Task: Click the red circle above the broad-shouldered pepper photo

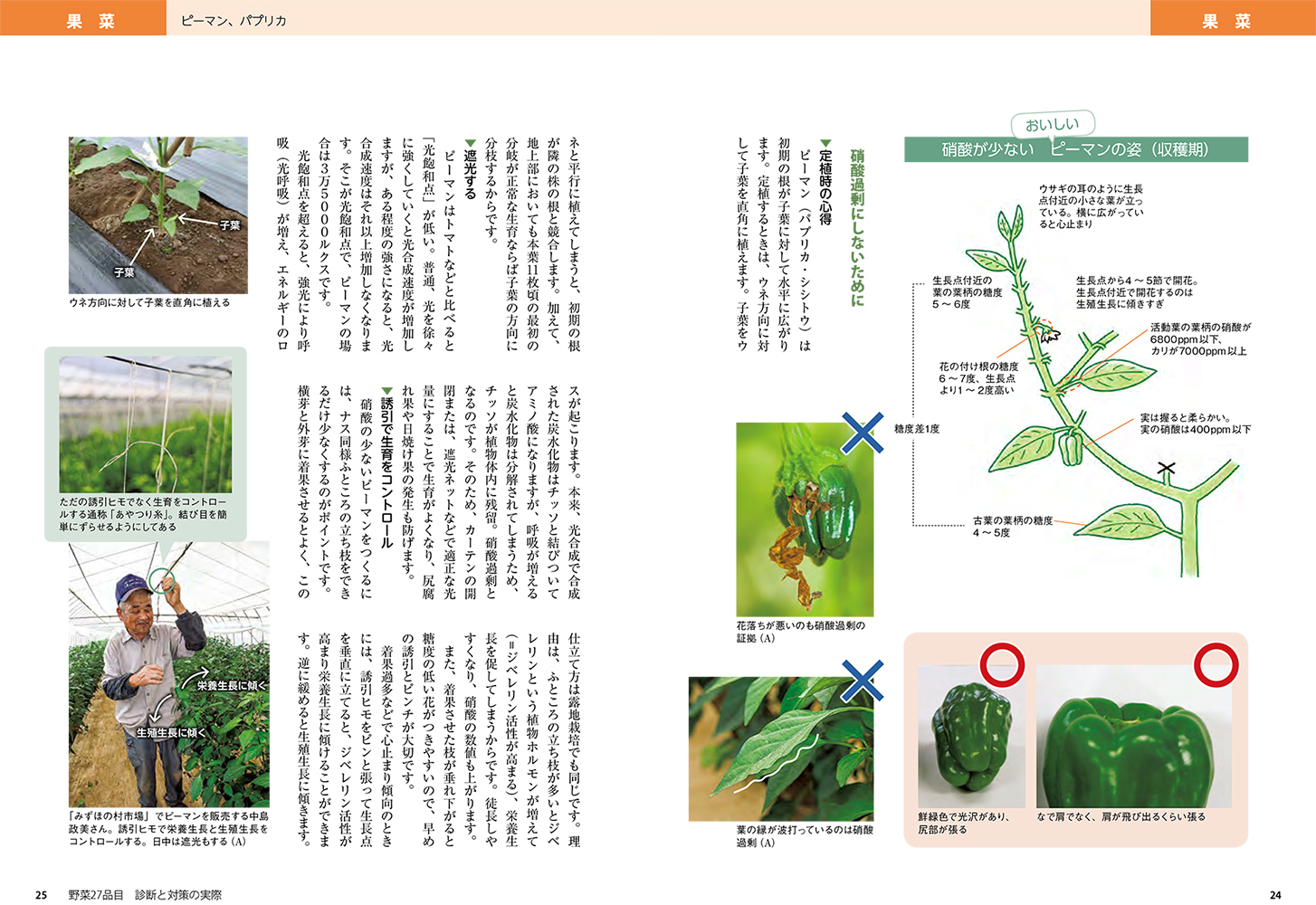Action: 1216,665
